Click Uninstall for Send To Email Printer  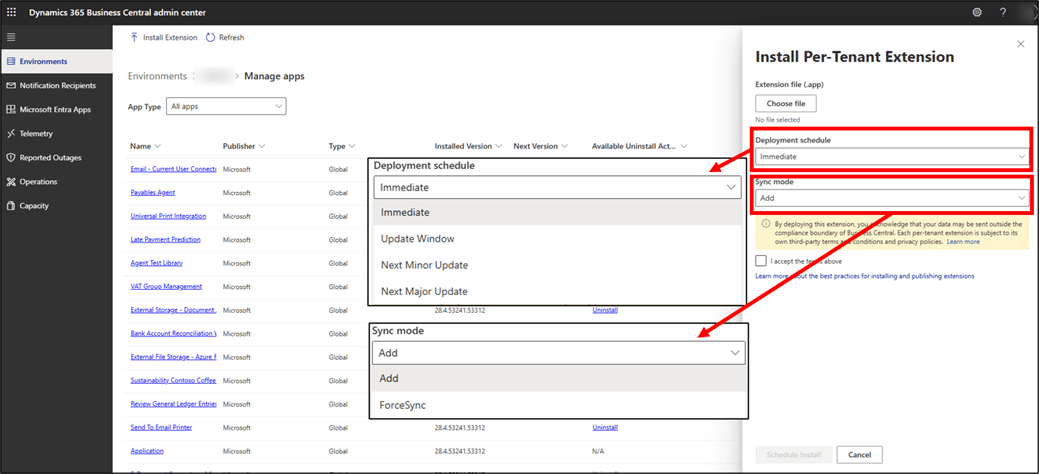click(x=605, y=428)
